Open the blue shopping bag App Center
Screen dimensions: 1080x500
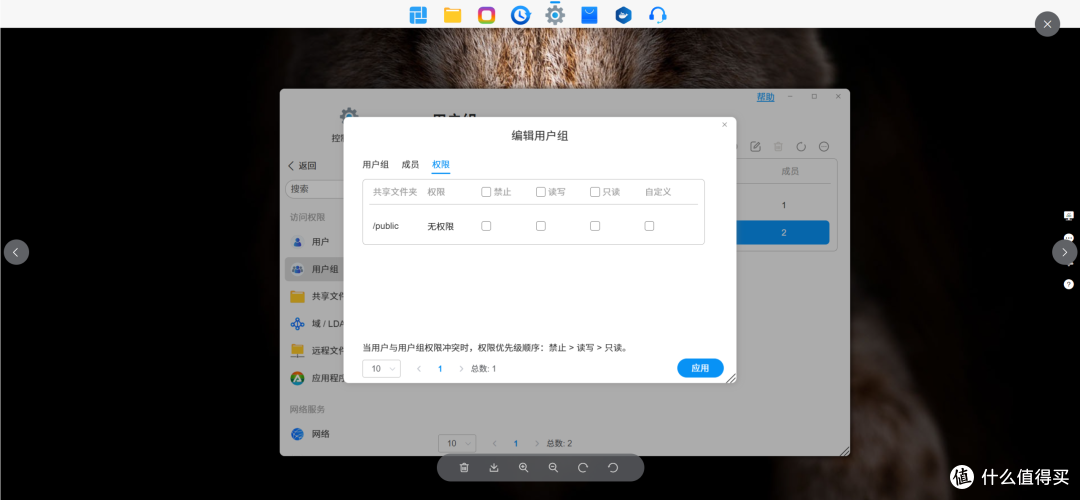(589, 14)
